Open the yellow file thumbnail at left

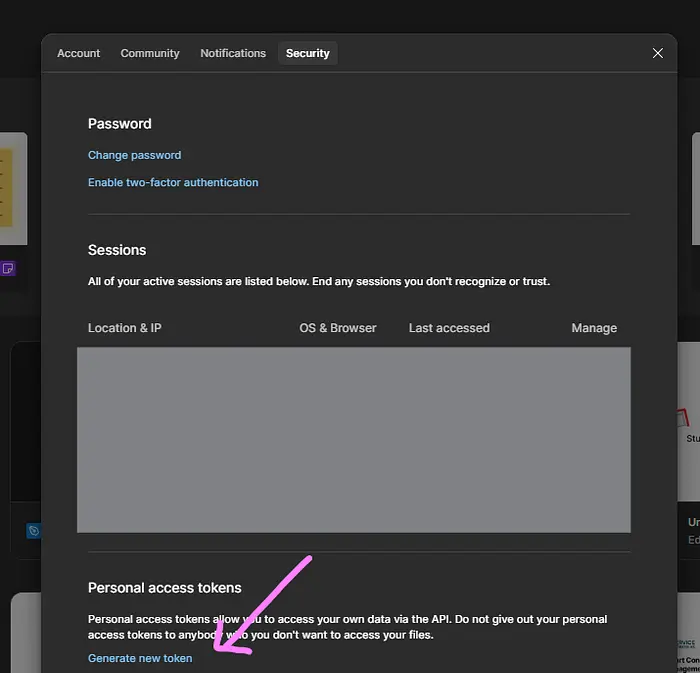coord(12,188)
